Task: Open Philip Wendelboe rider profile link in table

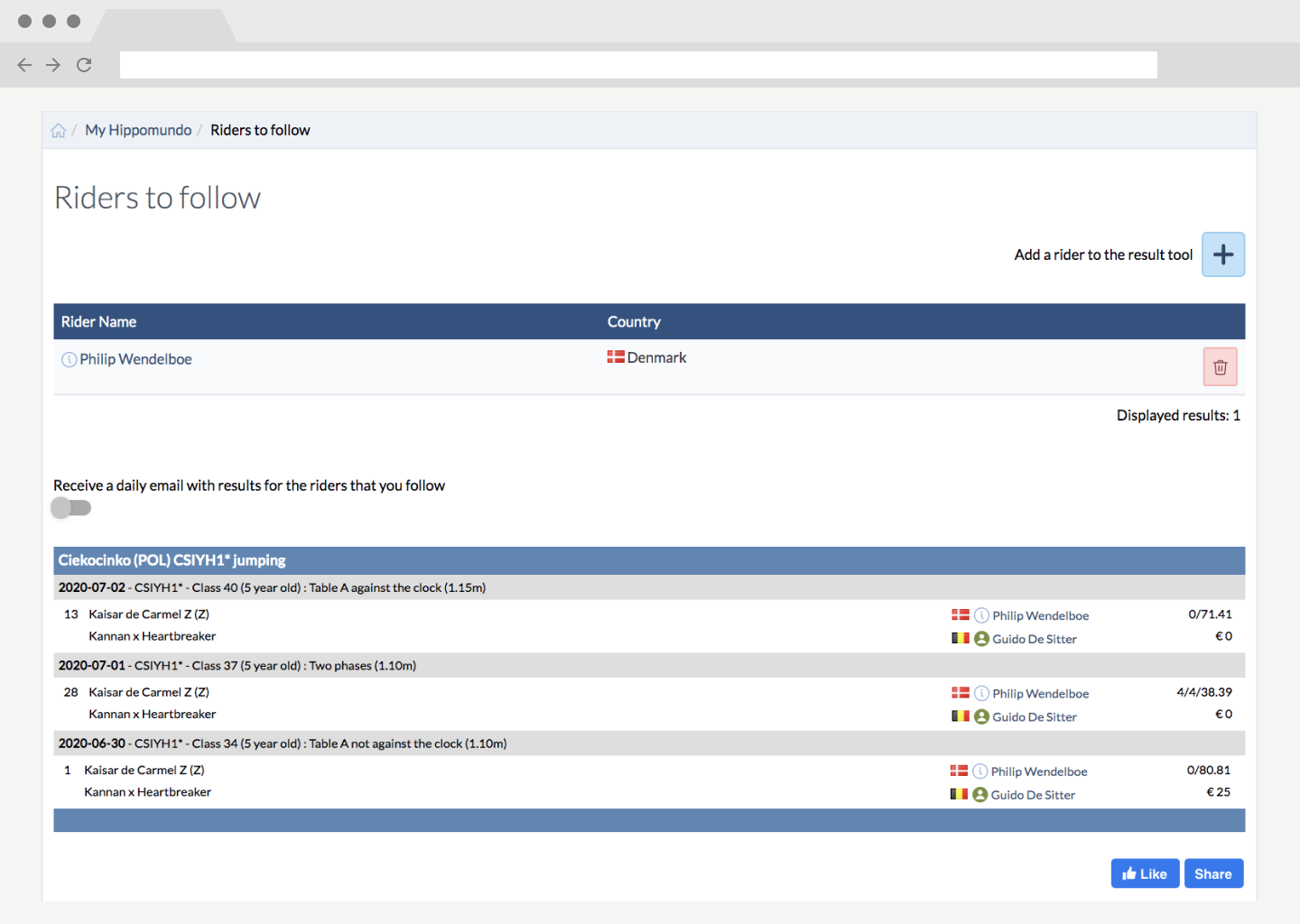Action: pos(135,359)
